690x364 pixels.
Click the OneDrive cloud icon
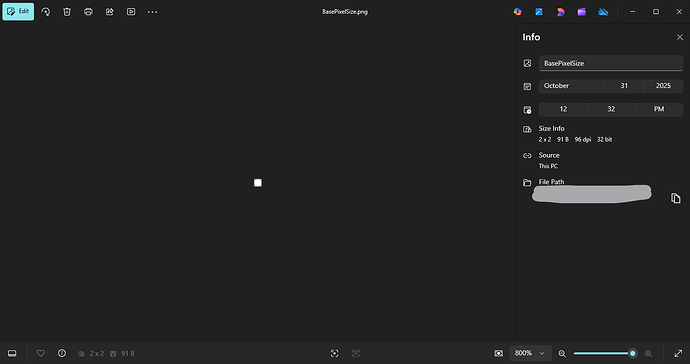click(603, 12)
